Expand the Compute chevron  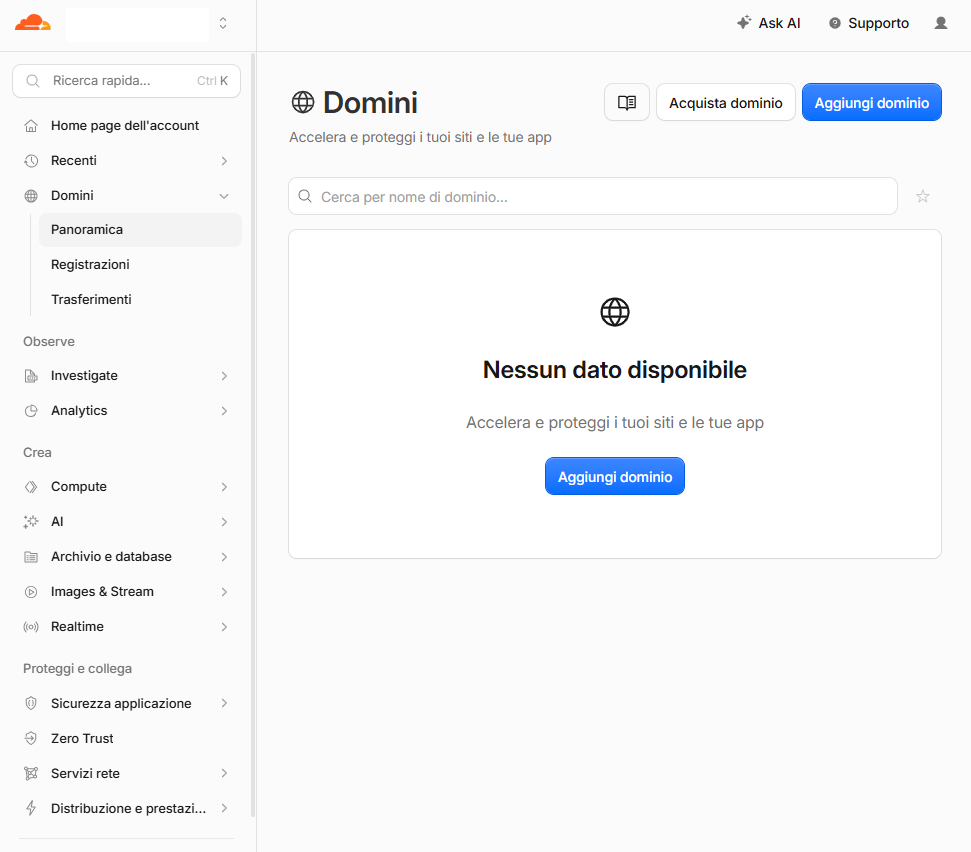[x=224, y=487]
